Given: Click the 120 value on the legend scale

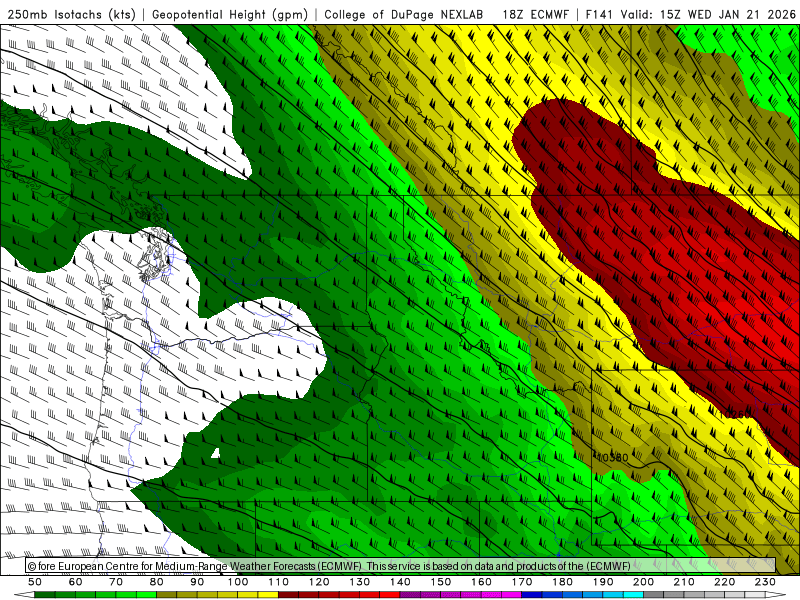Looking at the screenshot, I should [319, 582].
